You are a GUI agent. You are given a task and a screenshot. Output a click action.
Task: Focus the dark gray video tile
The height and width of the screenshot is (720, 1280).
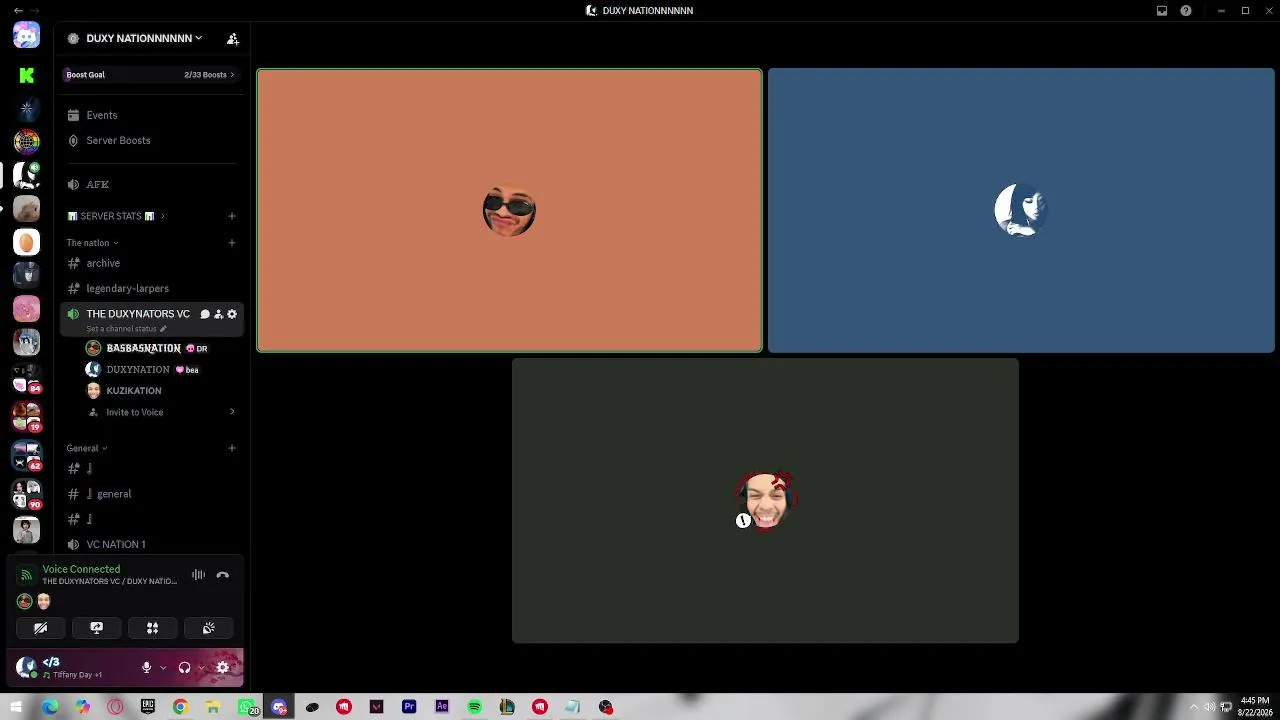[765, 500]
